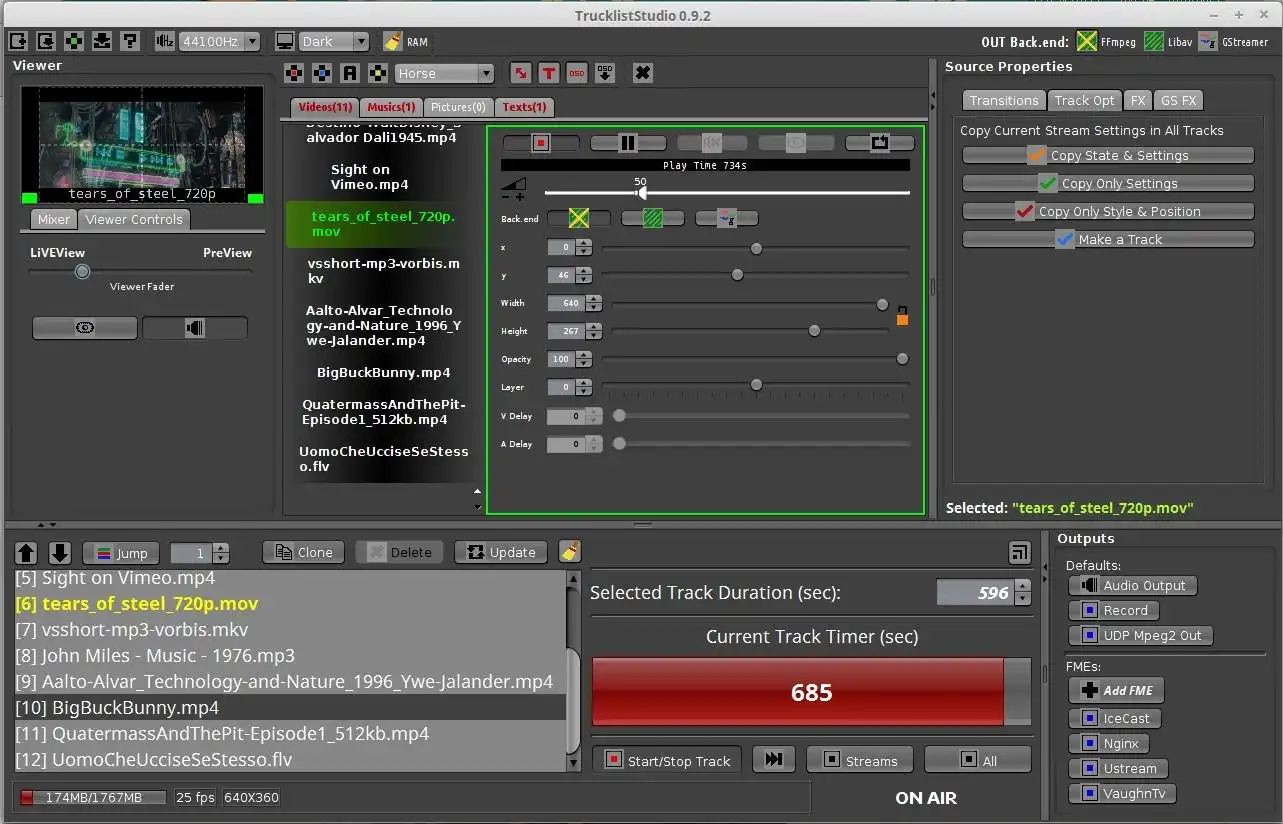This screenshot has height=824, width=1283.
Task: Open the GS FX tab
Action: (1178, 100)
